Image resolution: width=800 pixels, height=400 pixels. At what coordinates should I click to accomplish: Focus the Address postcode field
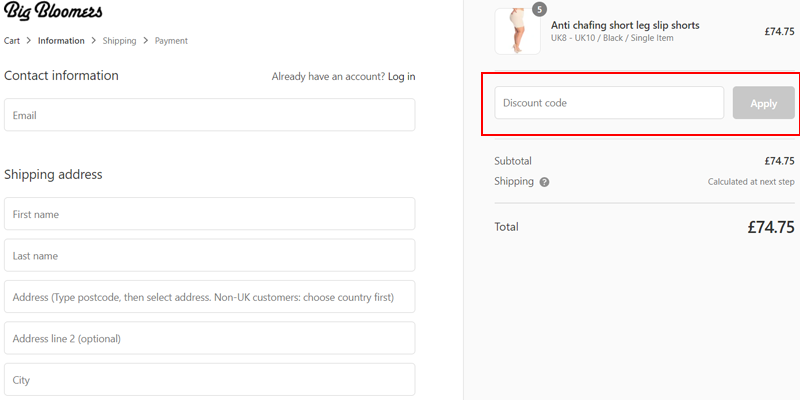210,296
